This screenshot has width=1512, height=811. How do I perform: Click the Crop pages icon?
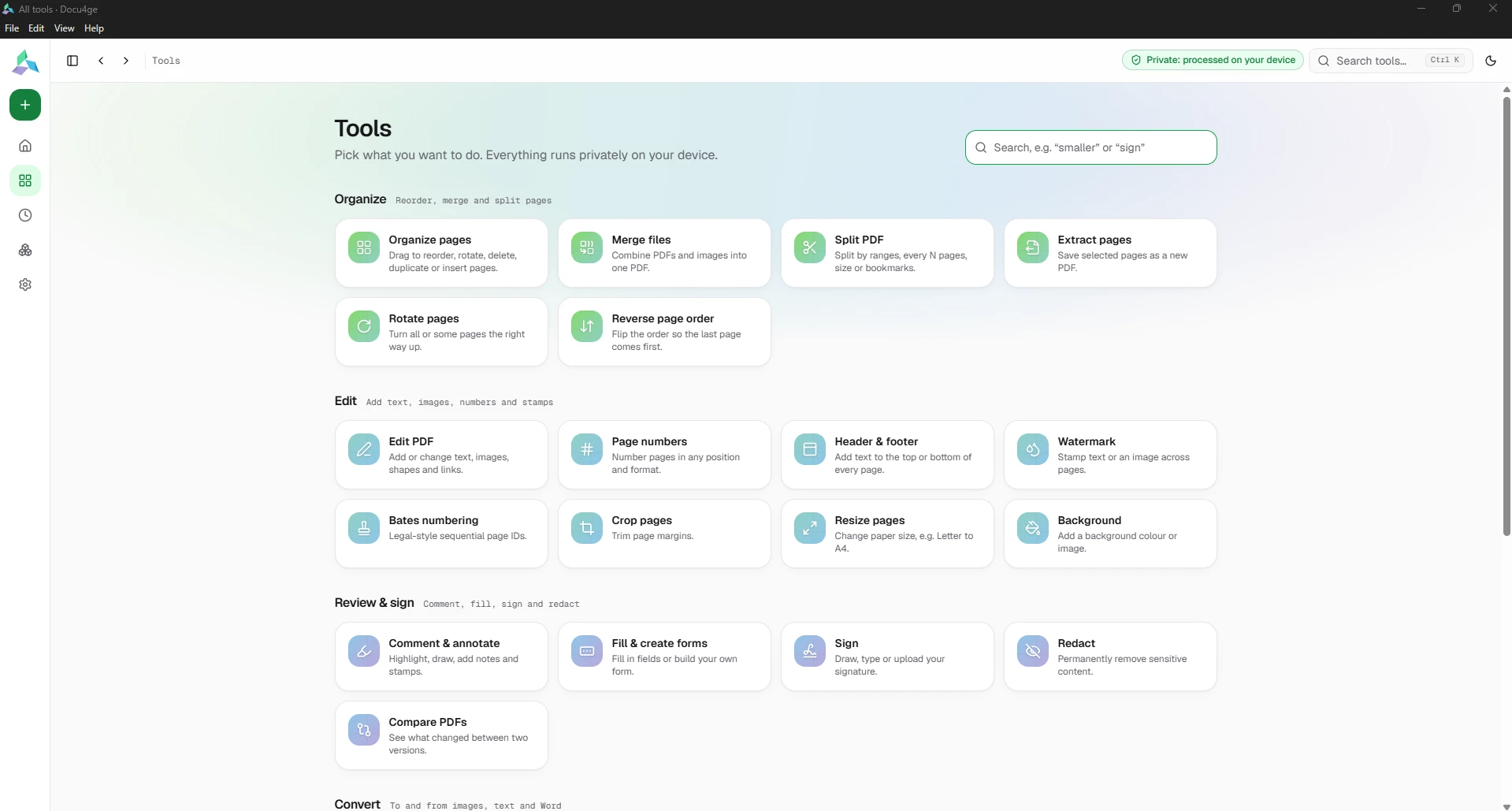(587, 528)
